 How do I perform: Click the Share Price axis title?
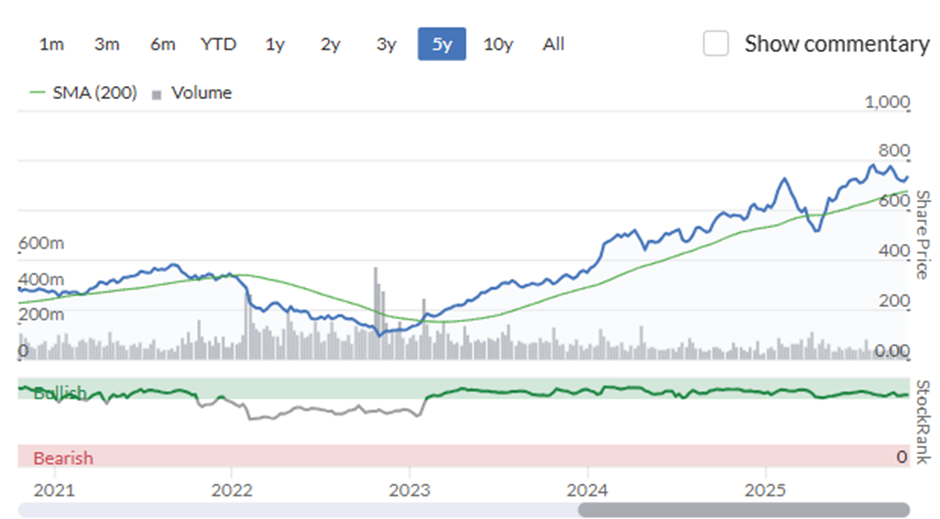923,235
